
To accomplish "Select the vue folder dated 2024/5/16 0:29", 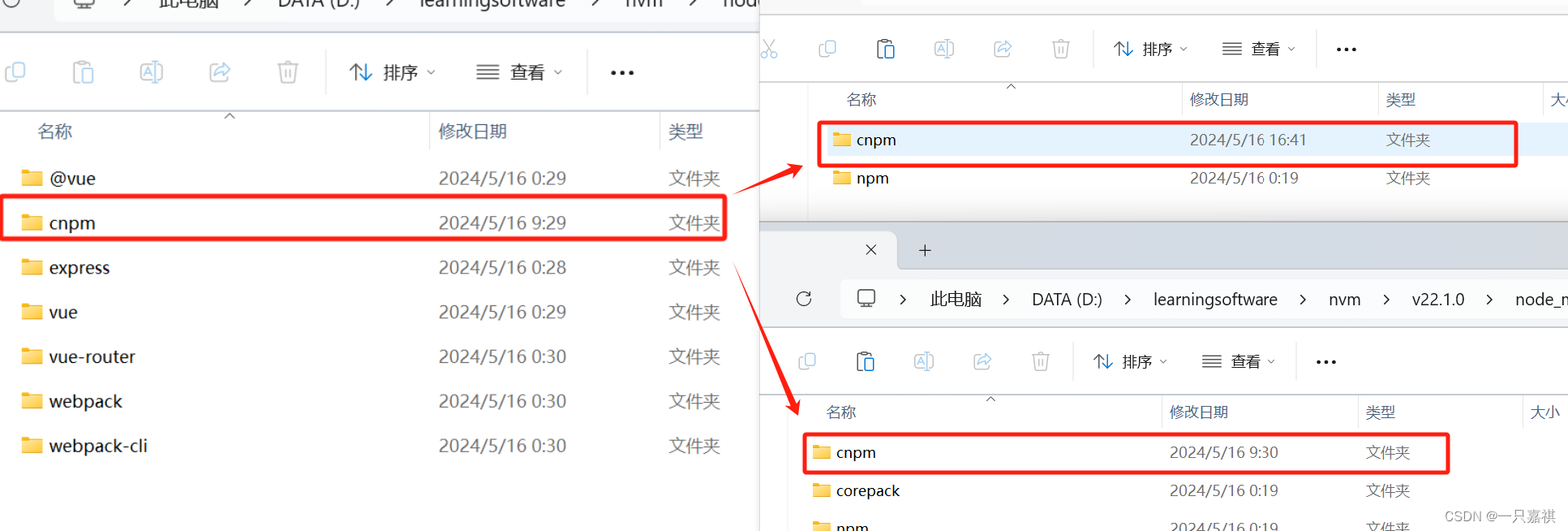I will 372,313.
